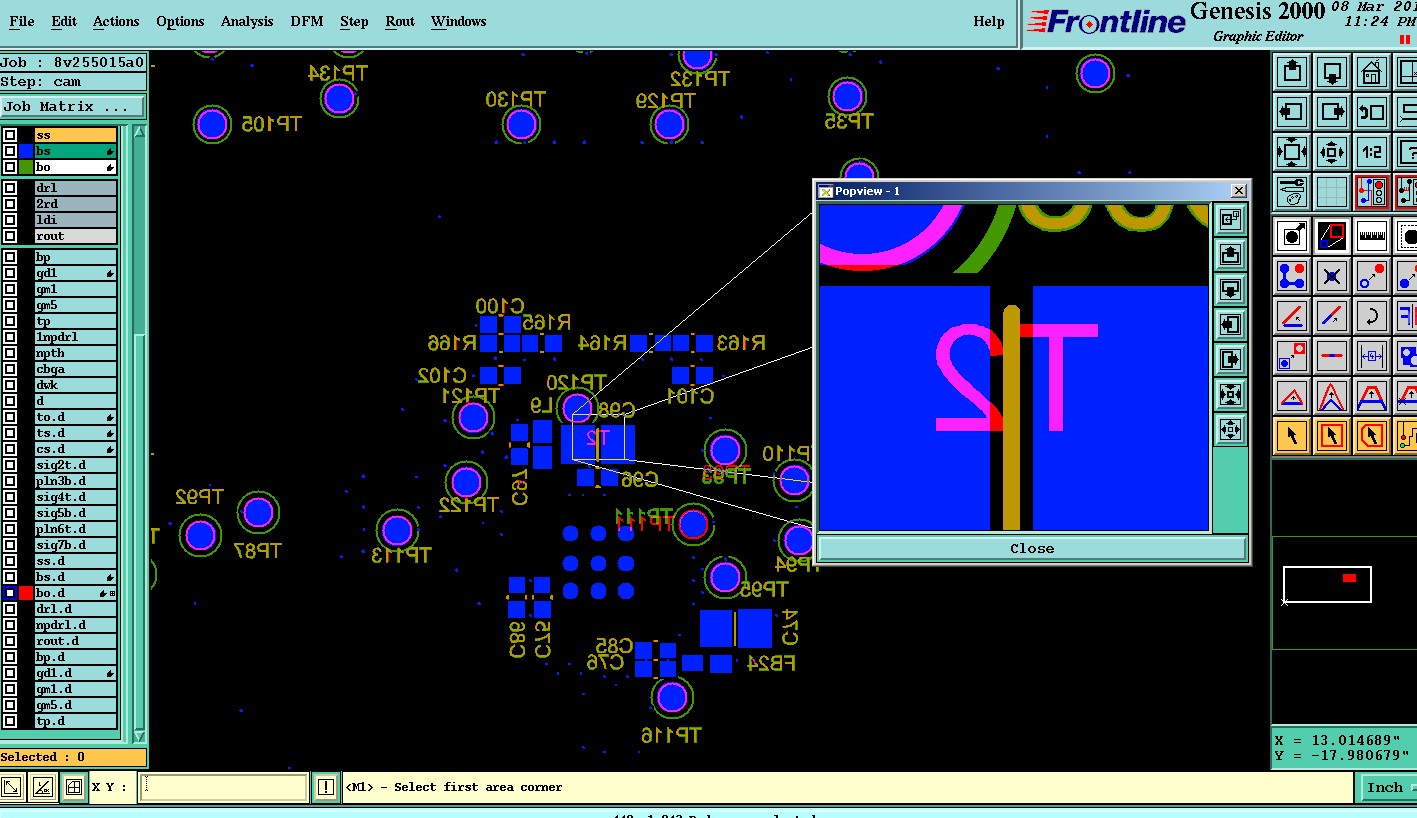Toggle the checkbox for layer bo

pos(10,167)
